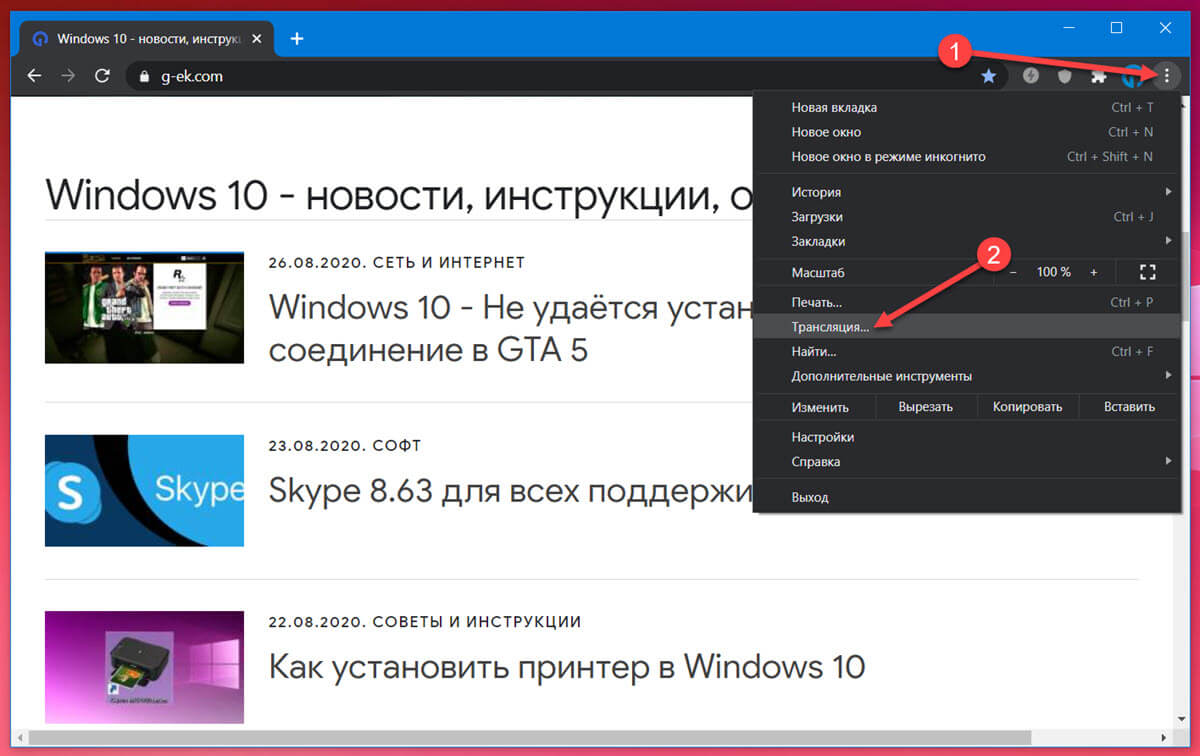Click the 'СОВЕТЫ И ИНСТРУКЦИИ' category label
Screen dimensions: 1200x756
click(477, 622)
